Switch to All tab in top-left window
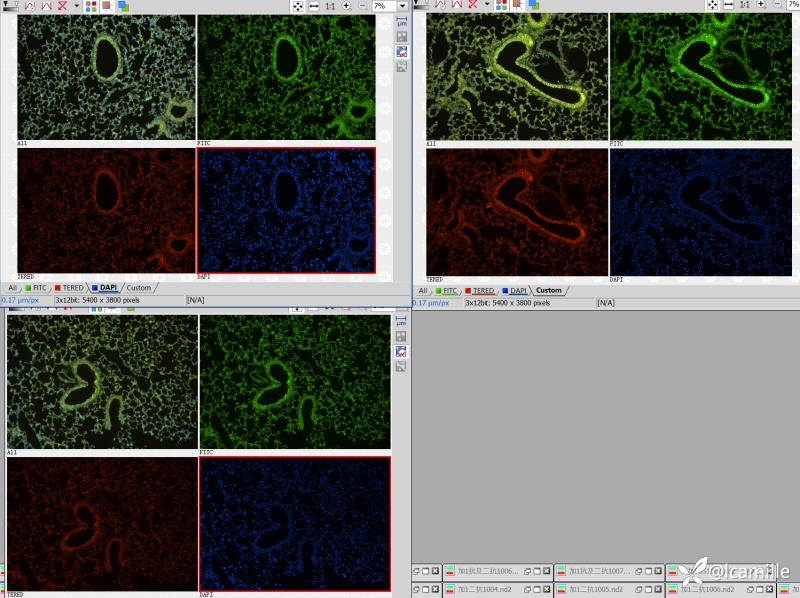The height and width of the screenshot is (598, 800). [x=12, y=288]
